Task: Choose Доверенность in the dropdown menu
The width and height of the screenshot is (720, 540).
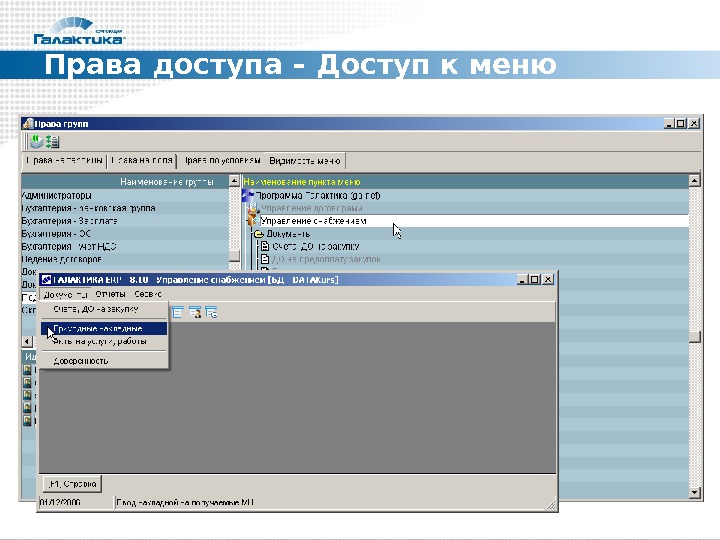Action: pos(104,361)
